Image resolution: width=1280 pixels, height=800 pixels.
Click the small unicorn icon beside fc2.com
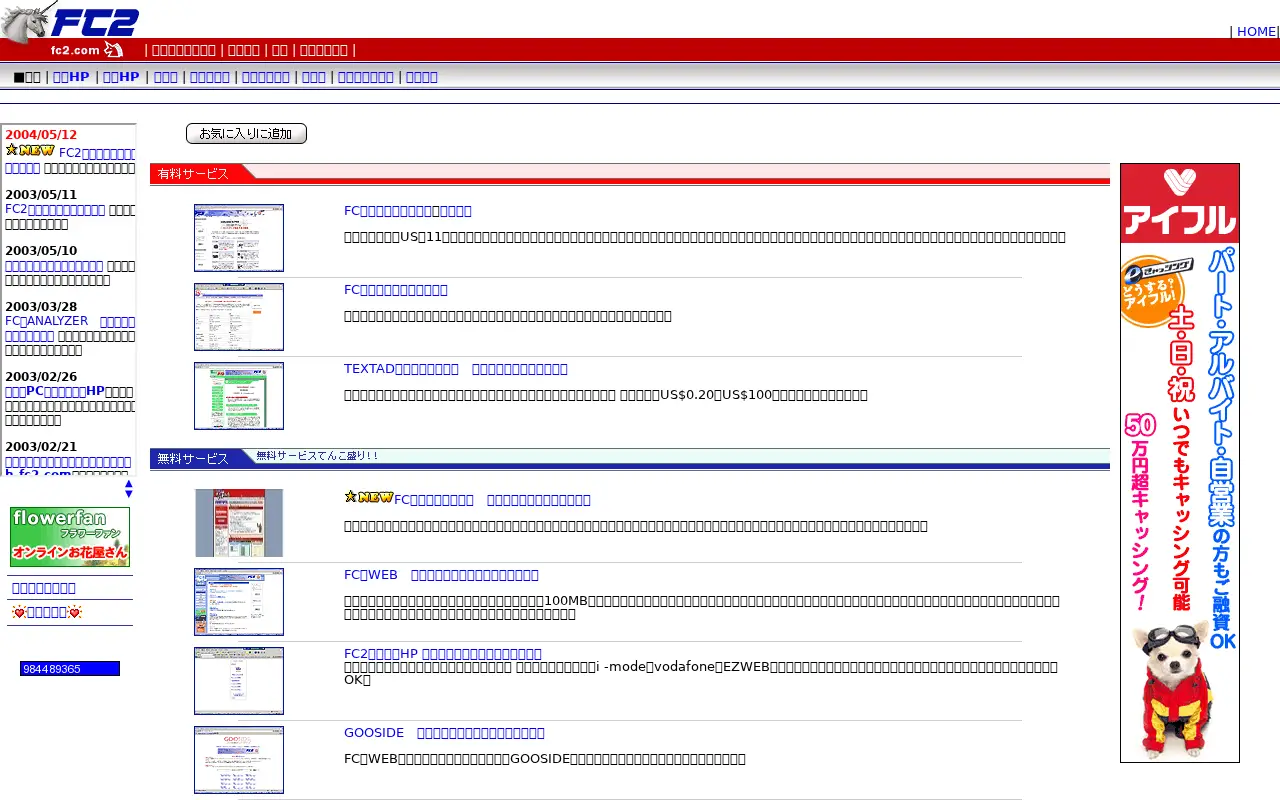pyautogui.click(x=113, y=50)
